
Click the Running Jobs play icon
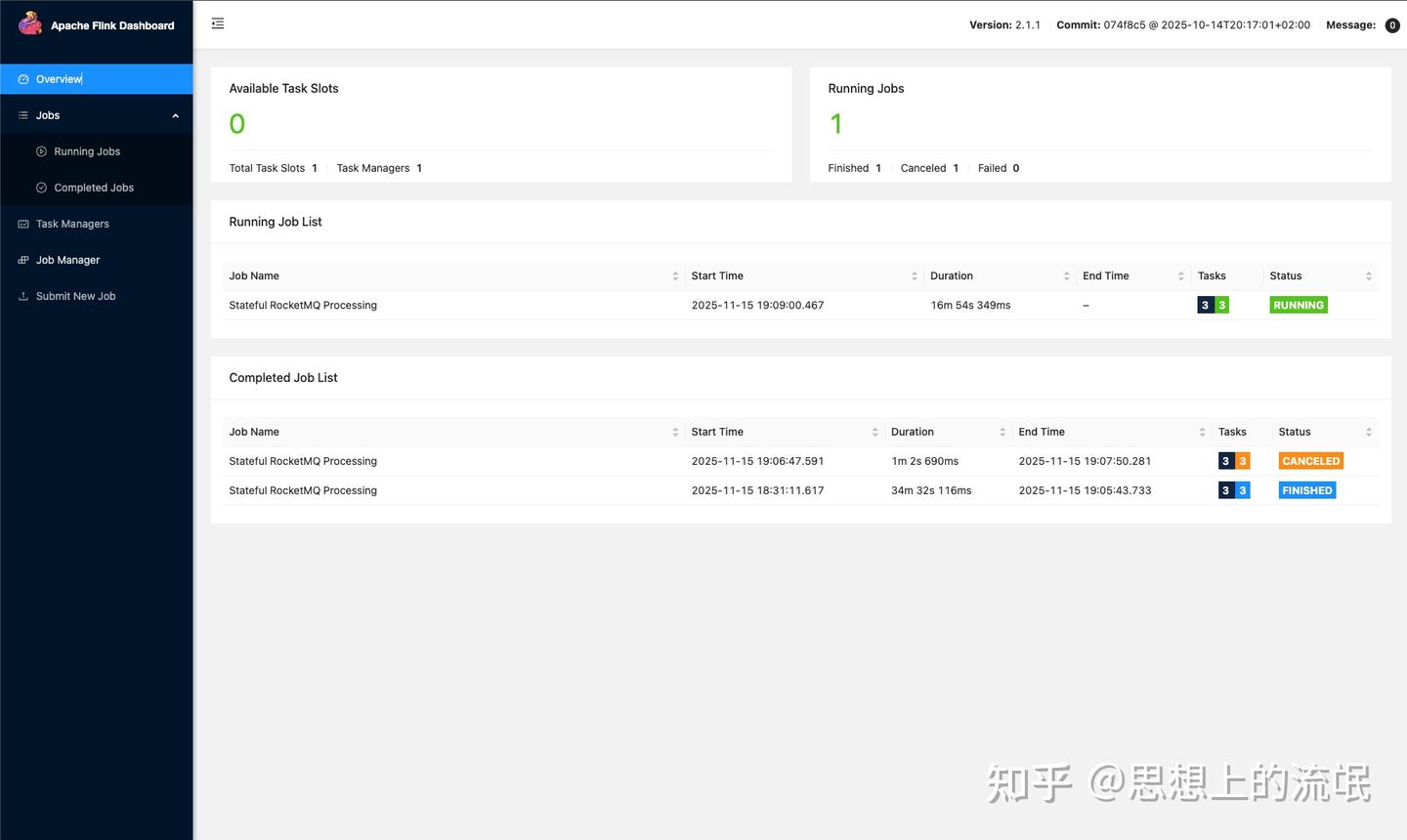tap(40, 151)
